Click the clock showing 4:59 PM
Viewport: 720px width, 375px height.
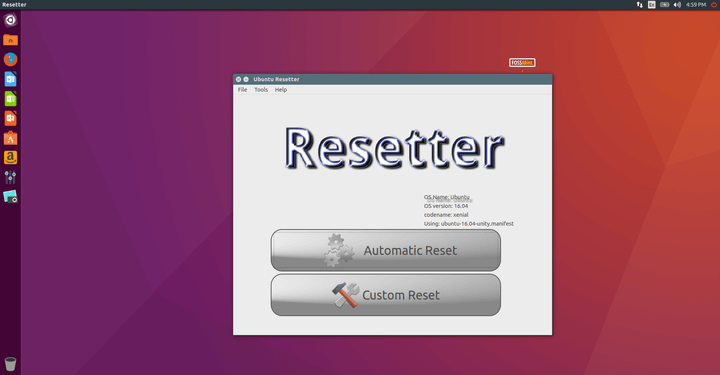point(696,5)
